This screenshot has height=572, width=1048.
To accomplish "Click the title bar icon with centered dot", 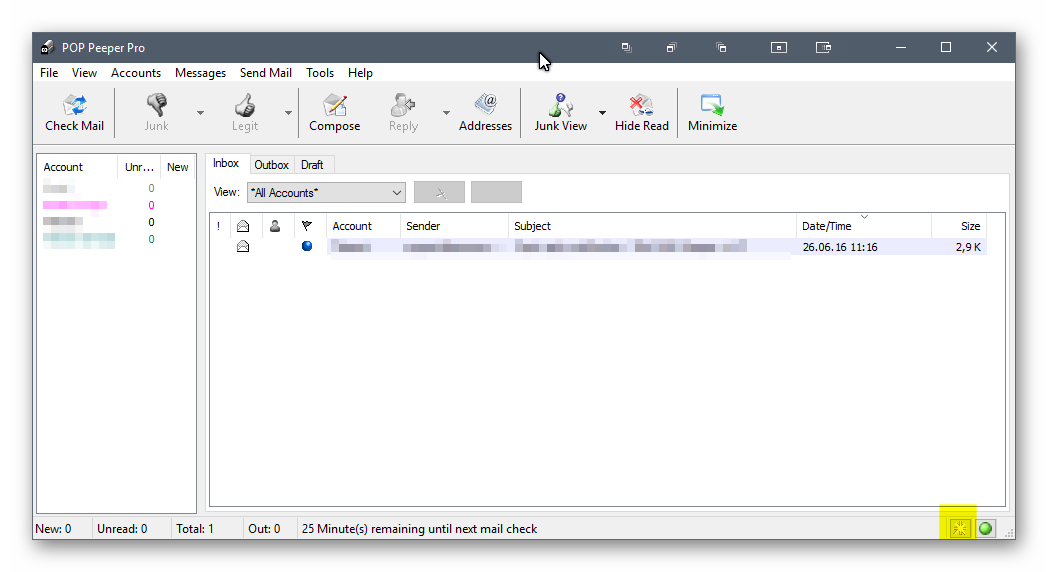I will point(779,47).
